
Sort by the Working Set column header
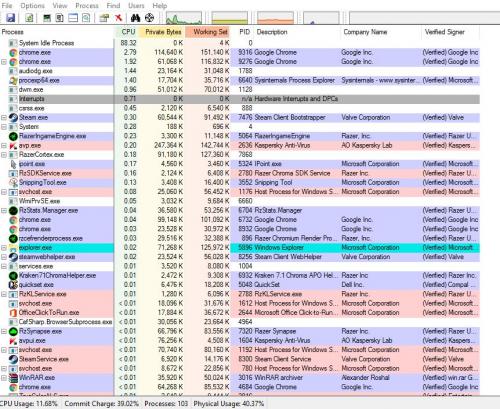tap(207, 32)
